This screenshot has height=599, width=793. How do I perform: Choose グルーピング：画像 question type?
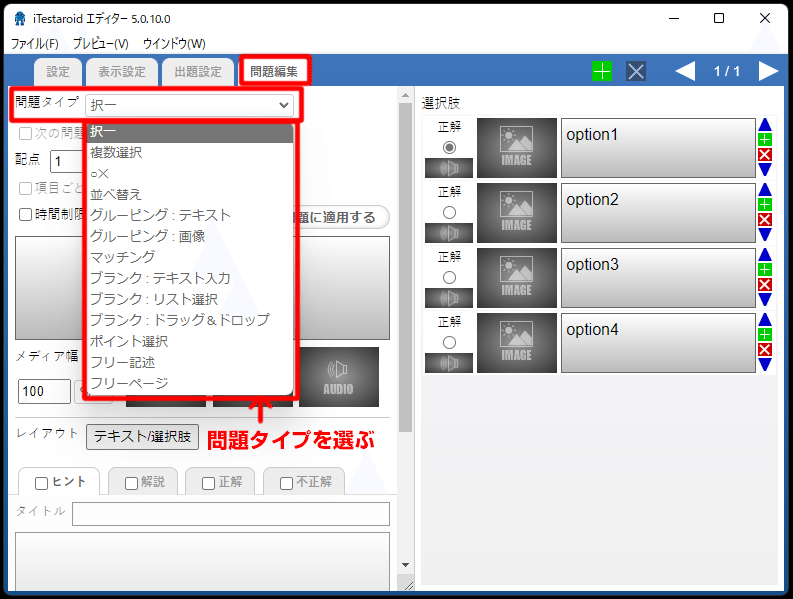pos(190,236)
